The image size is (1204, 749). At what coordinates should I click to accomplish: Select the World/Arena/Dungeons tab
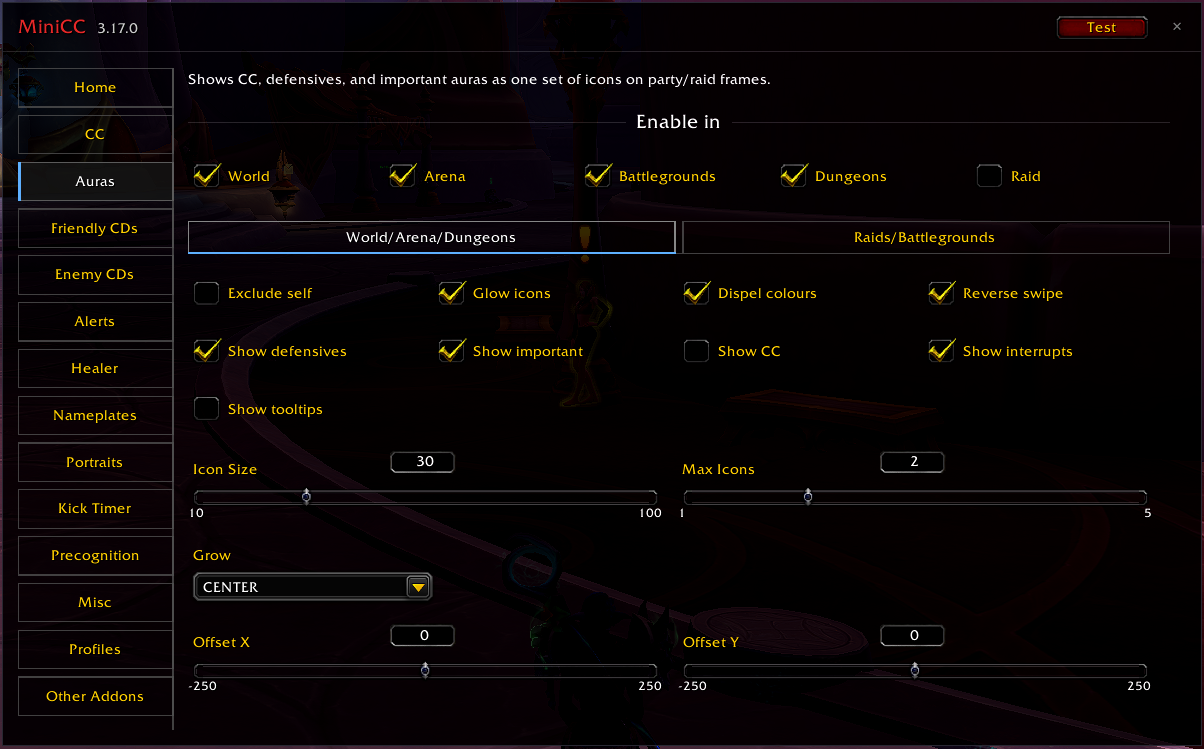pyautogui.click(x=431, y=238)
